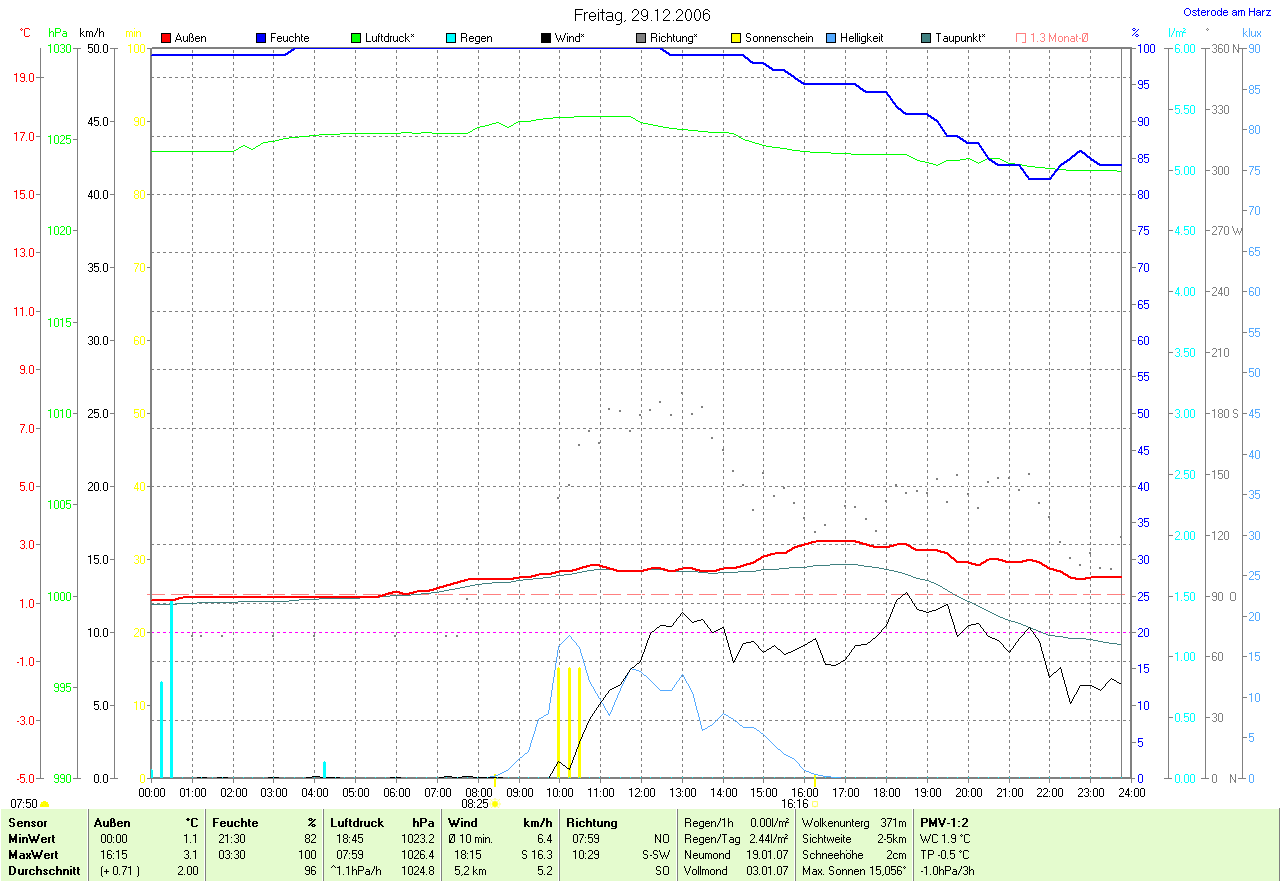Click the yellow Sonnenschein legend square
The image size is (1280, 881).
pyautogui.click(x=736, y=38)
